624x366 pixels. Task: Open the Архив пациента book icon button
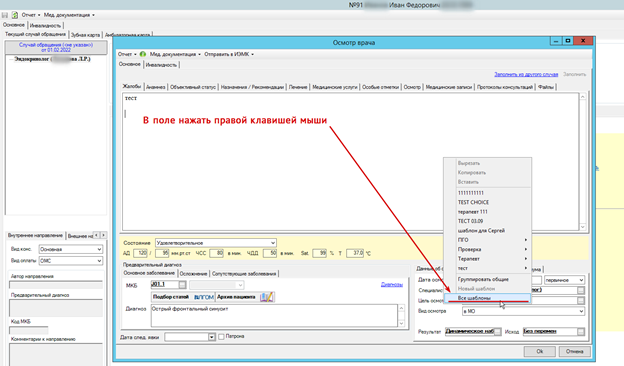[266, 297]
